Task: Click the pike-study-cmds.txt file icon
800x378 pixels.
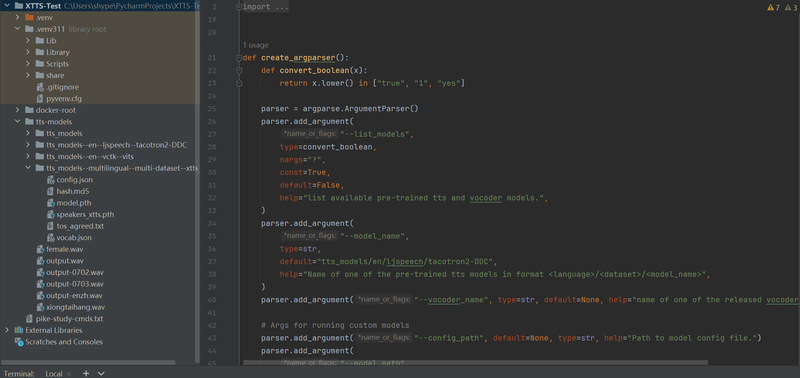Action: click(30, 319)
